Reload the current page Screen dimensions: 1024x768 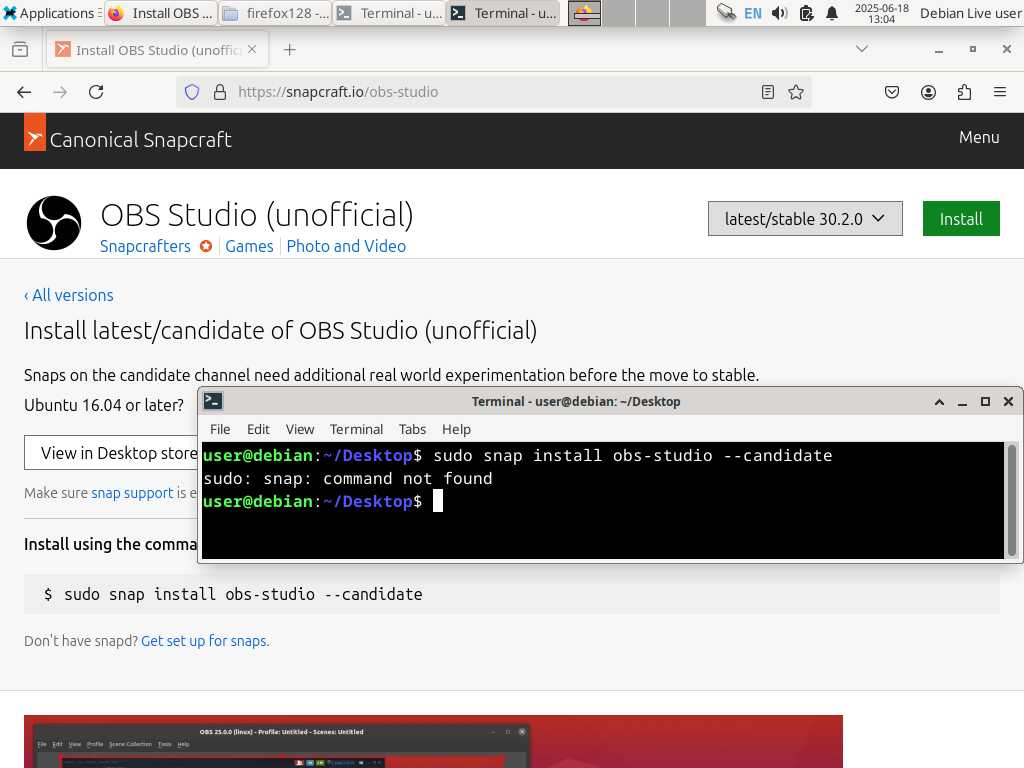(x=96, y=92)
